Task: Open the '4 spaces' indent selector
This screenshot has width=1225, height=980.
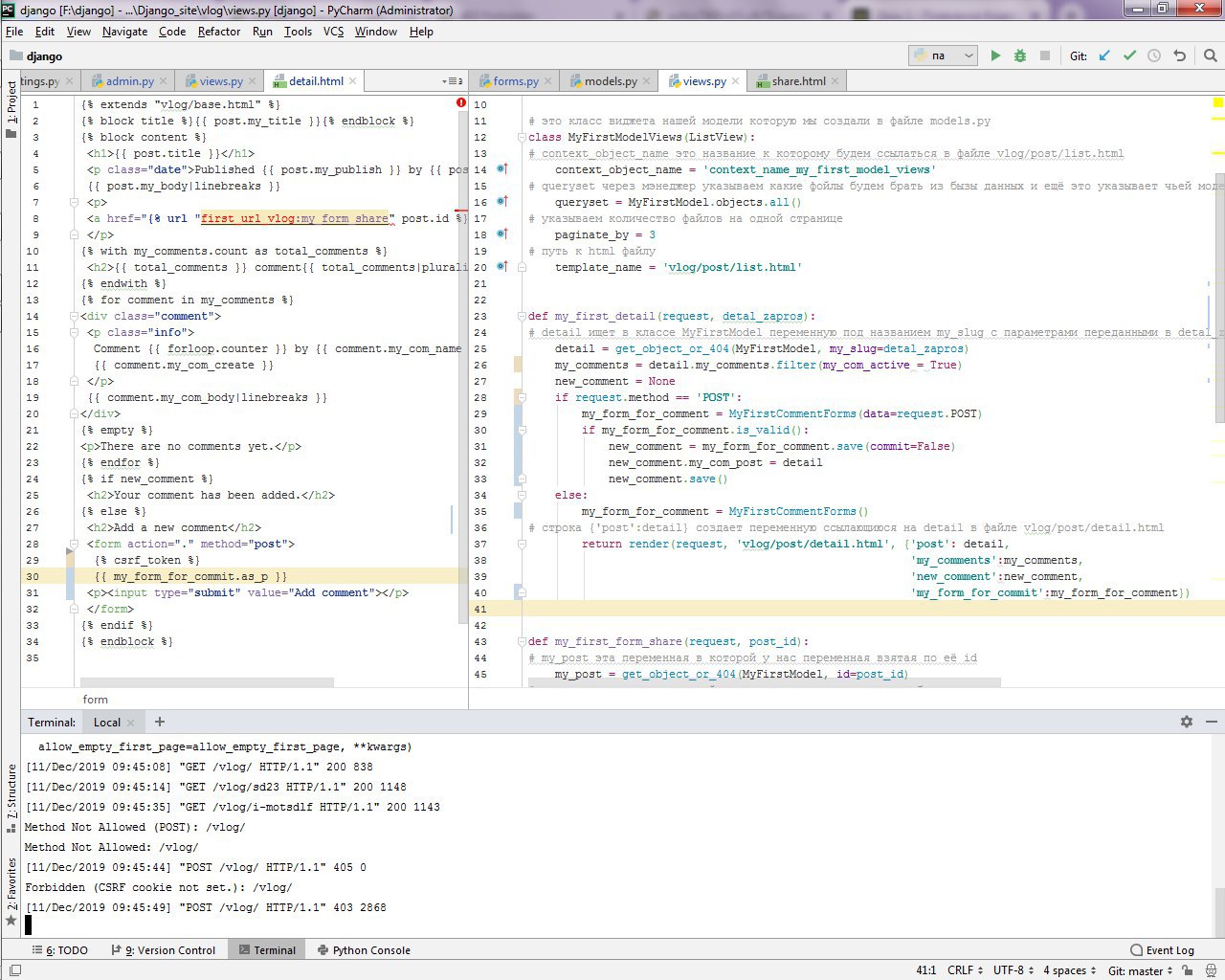Action: point(1070,970)
